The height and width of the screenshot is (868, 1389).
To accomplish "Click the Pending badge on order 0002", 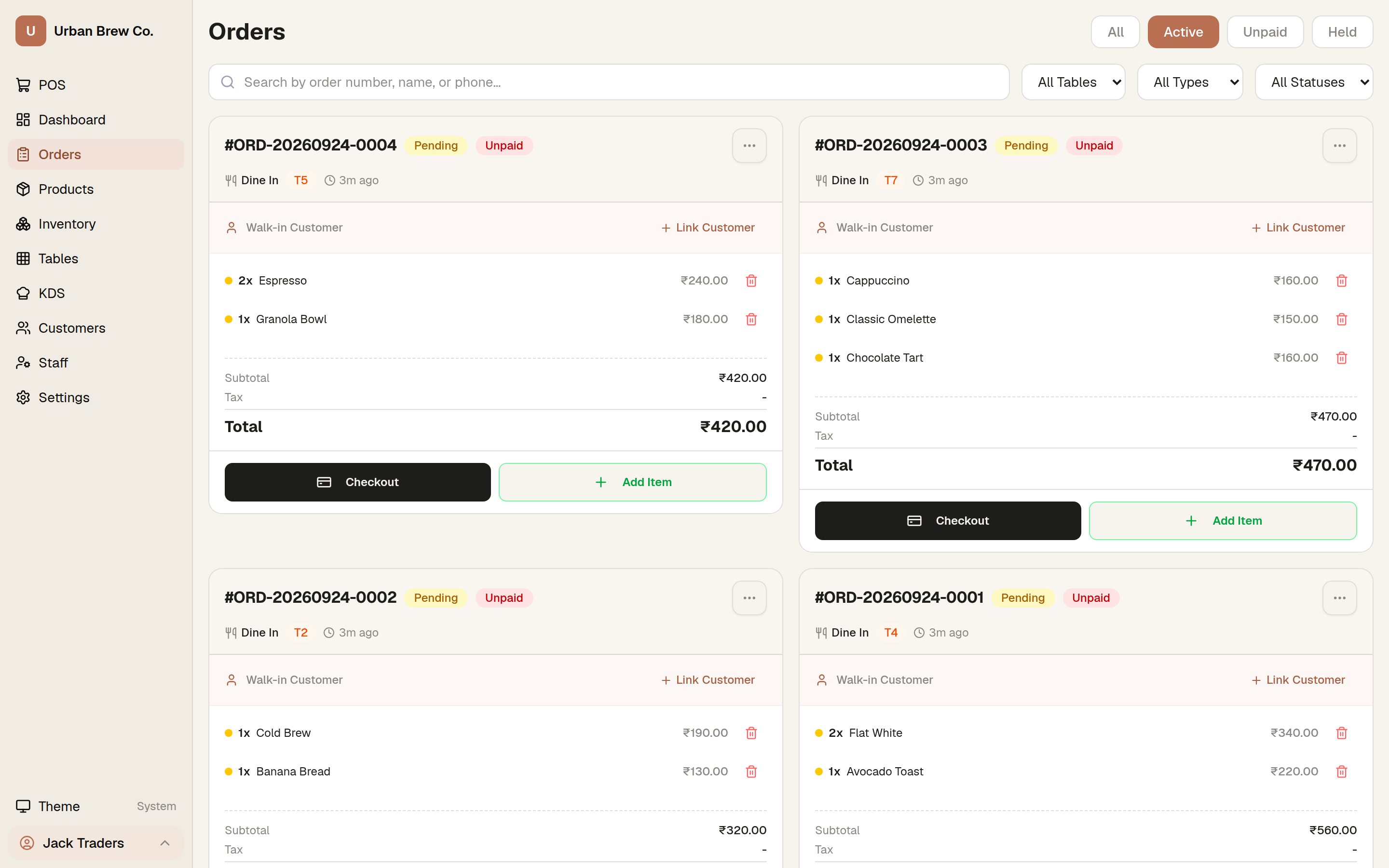I will (436, 598).
